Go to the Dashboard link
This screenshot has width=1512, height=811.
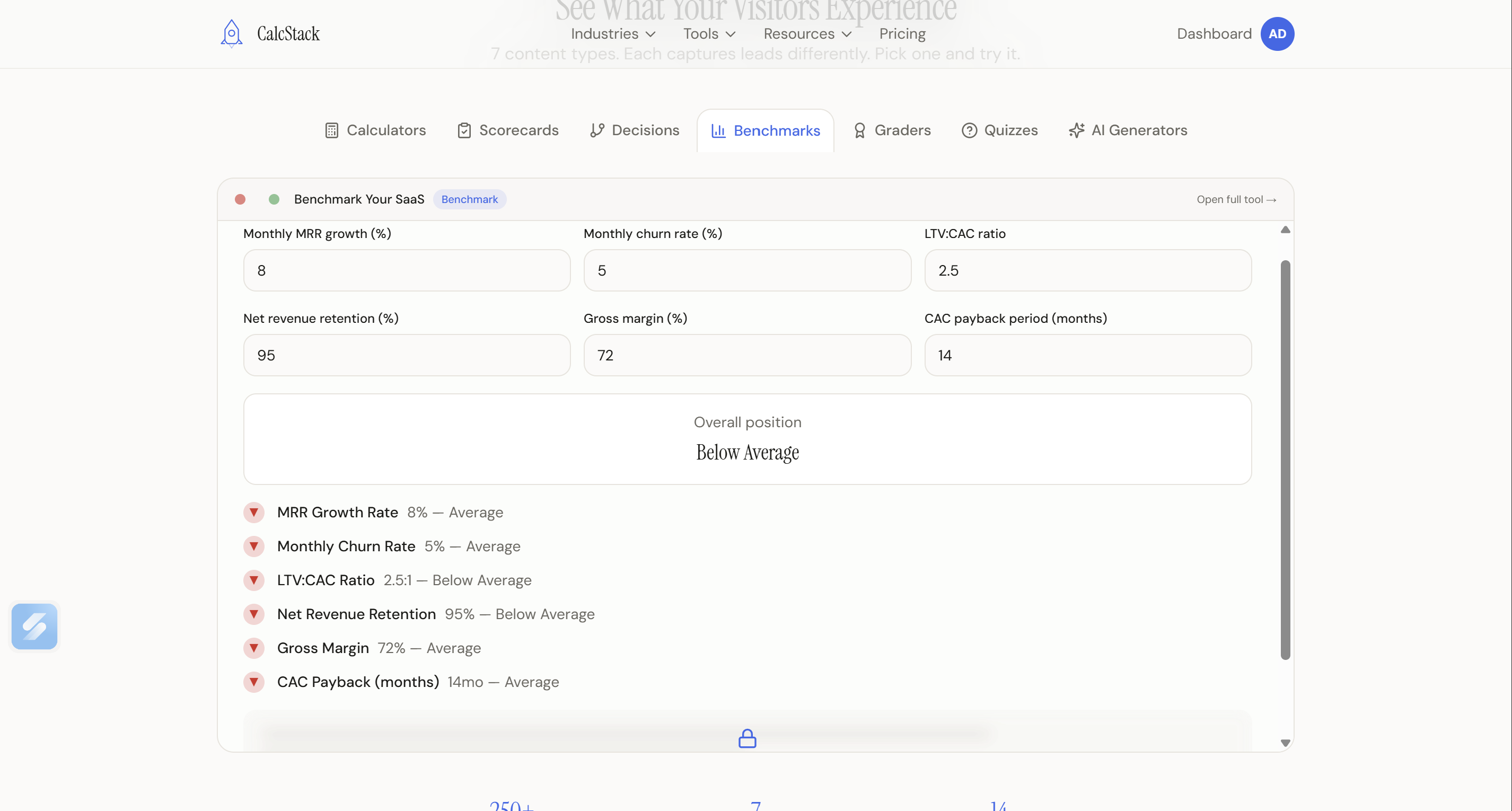coord(1214,33)
